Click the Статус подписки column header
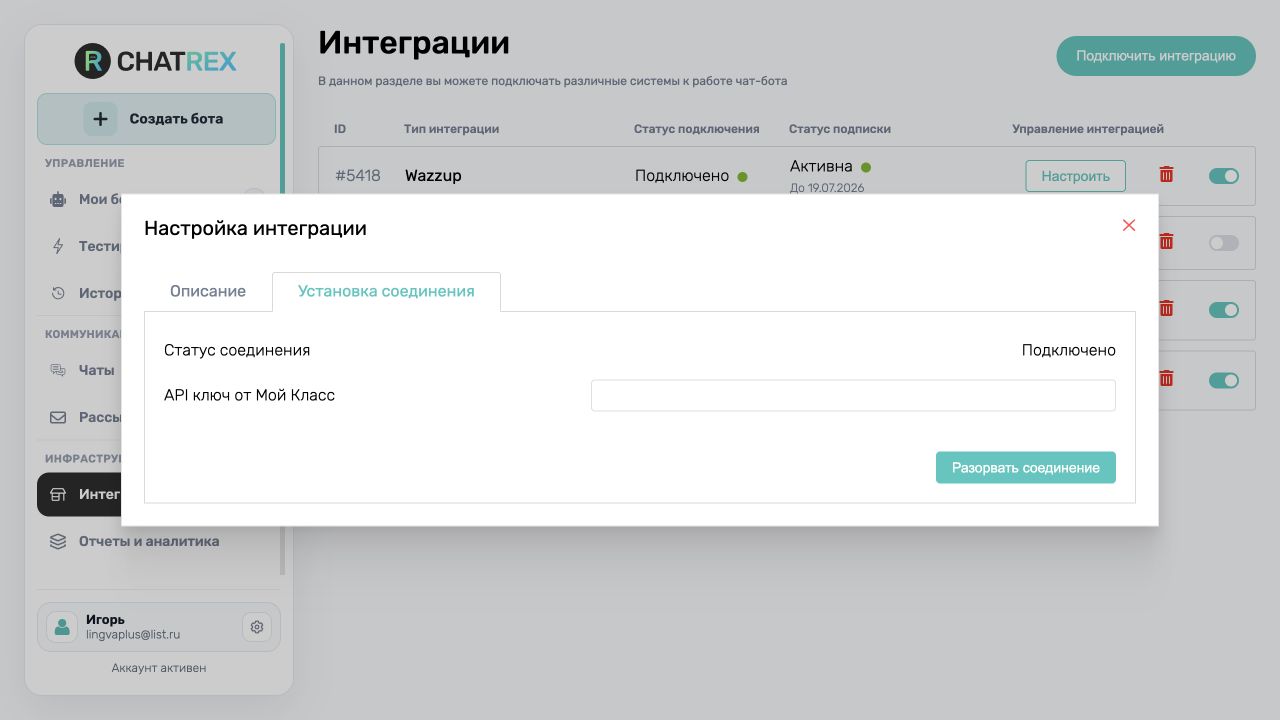This screenshot has width=1280, height=720. point(840,129)
